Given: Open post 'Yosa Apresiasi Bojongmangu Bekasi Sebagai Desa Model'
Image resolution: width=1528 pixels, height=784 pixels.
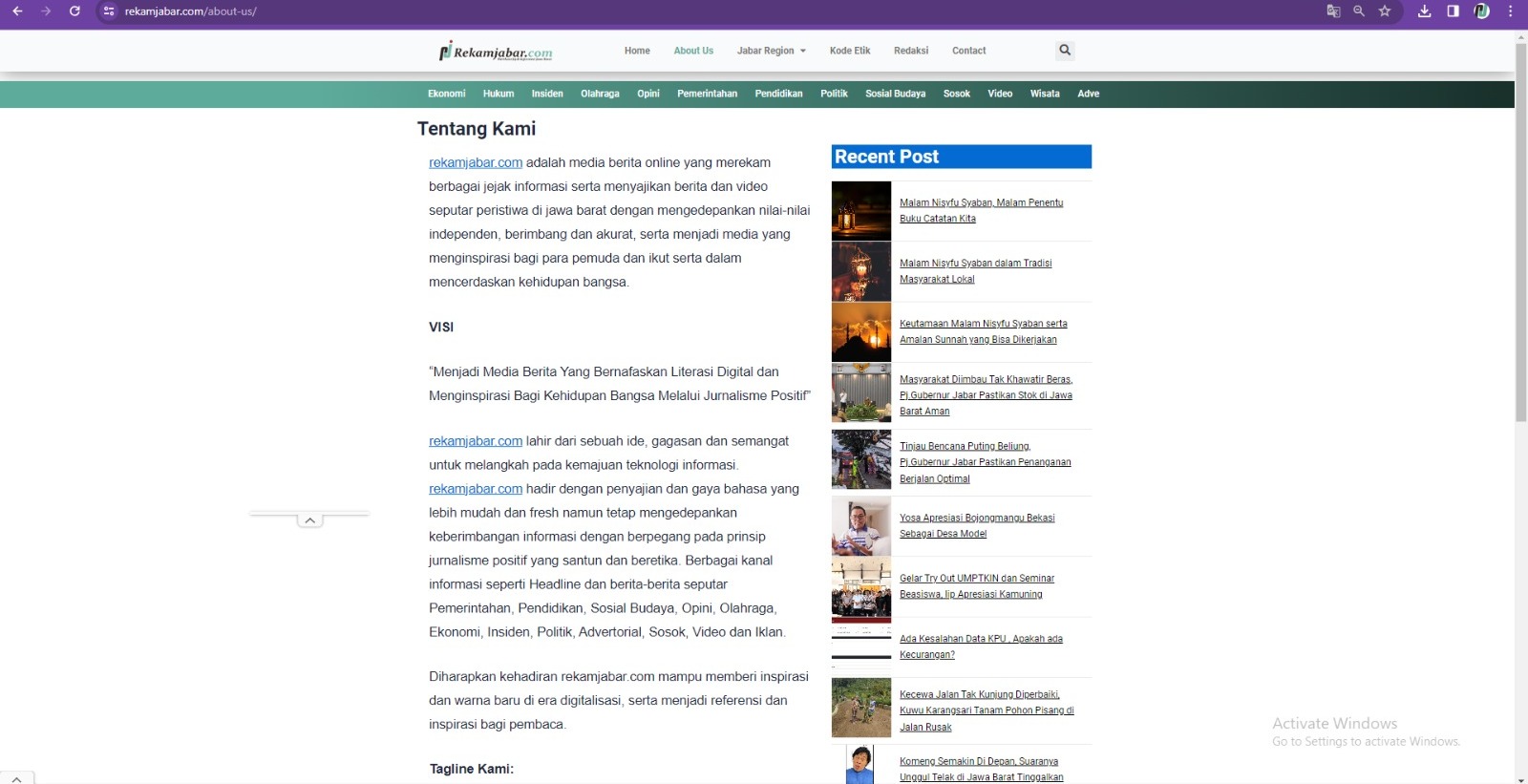Looking at the screenshot, I should pos(977,525).
